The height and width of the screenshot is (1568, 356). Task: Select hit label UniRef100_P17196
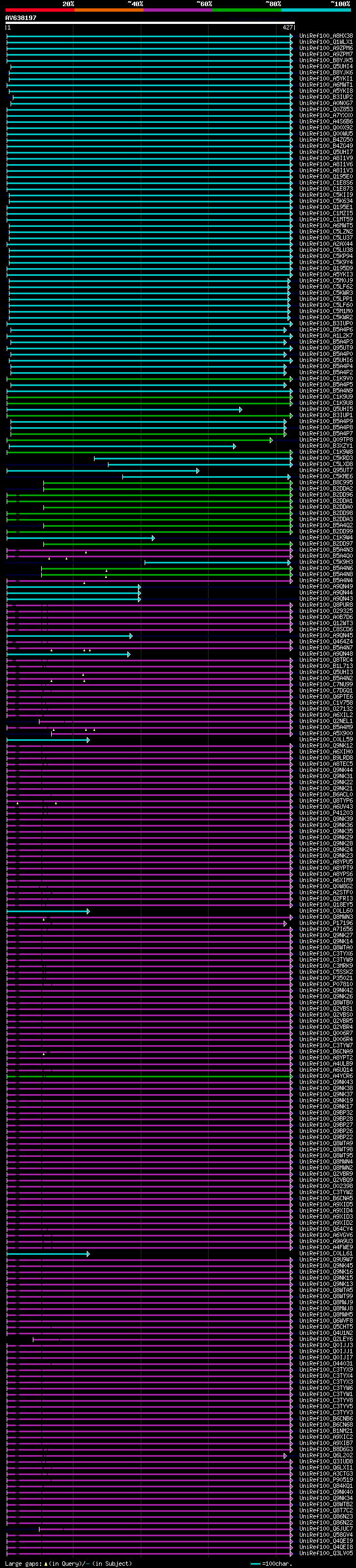pos(325,923)
